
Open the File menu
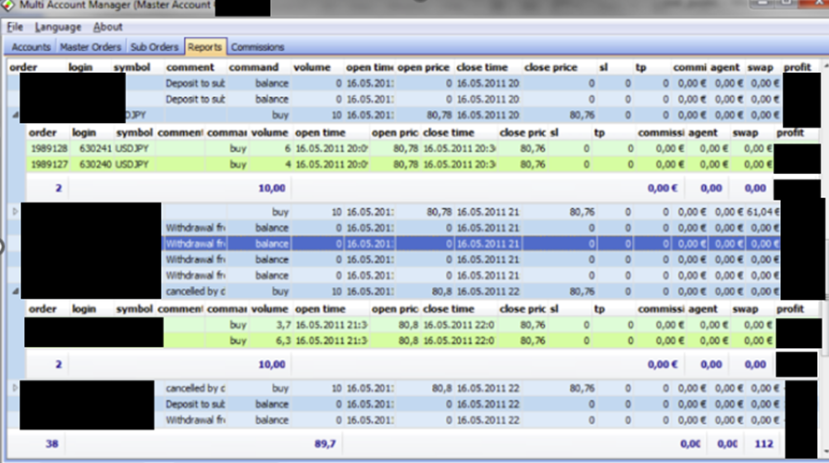click(15, 27)
